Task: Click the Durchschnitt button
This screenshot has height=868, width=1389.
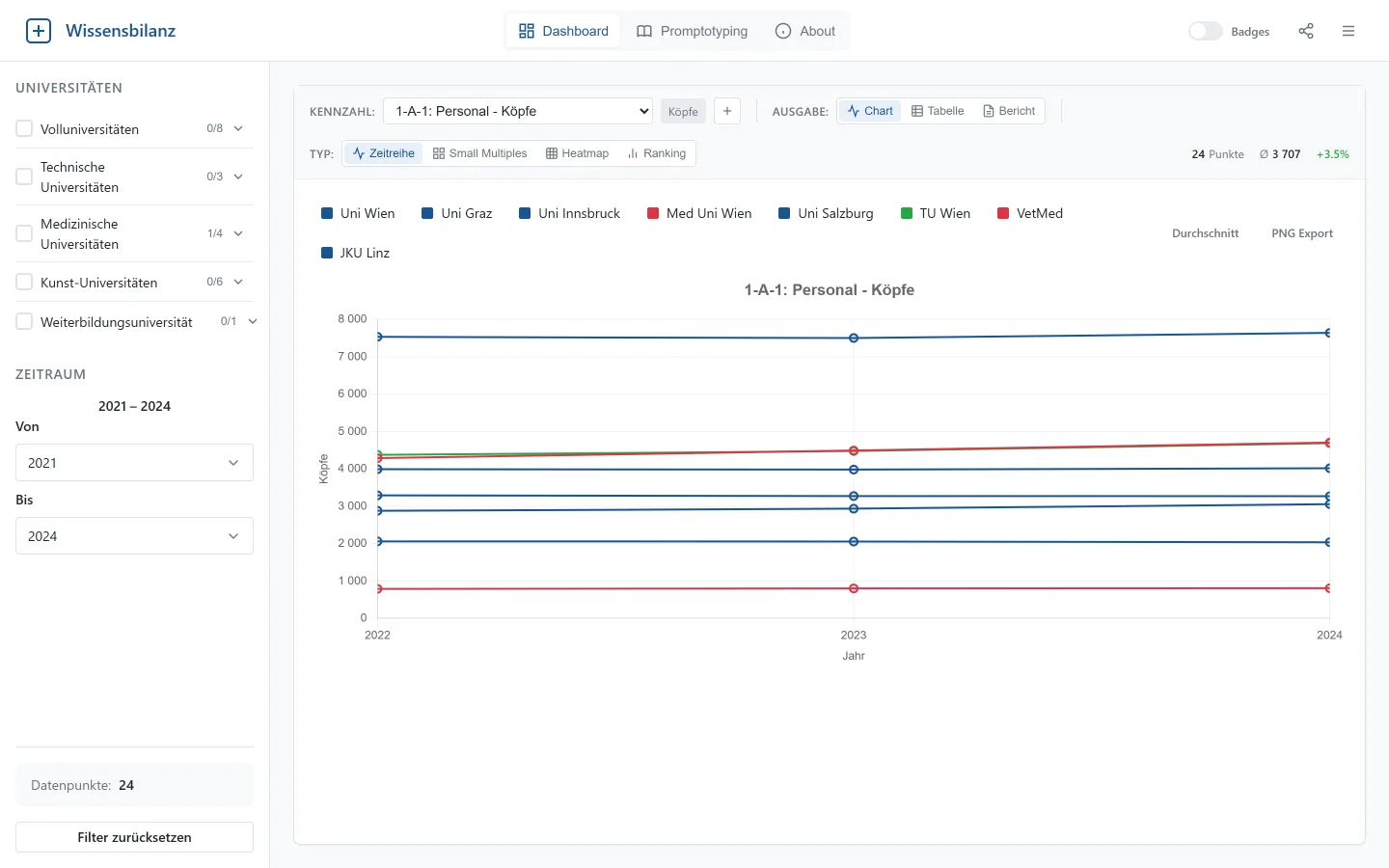Action: tap(1205, 233)
